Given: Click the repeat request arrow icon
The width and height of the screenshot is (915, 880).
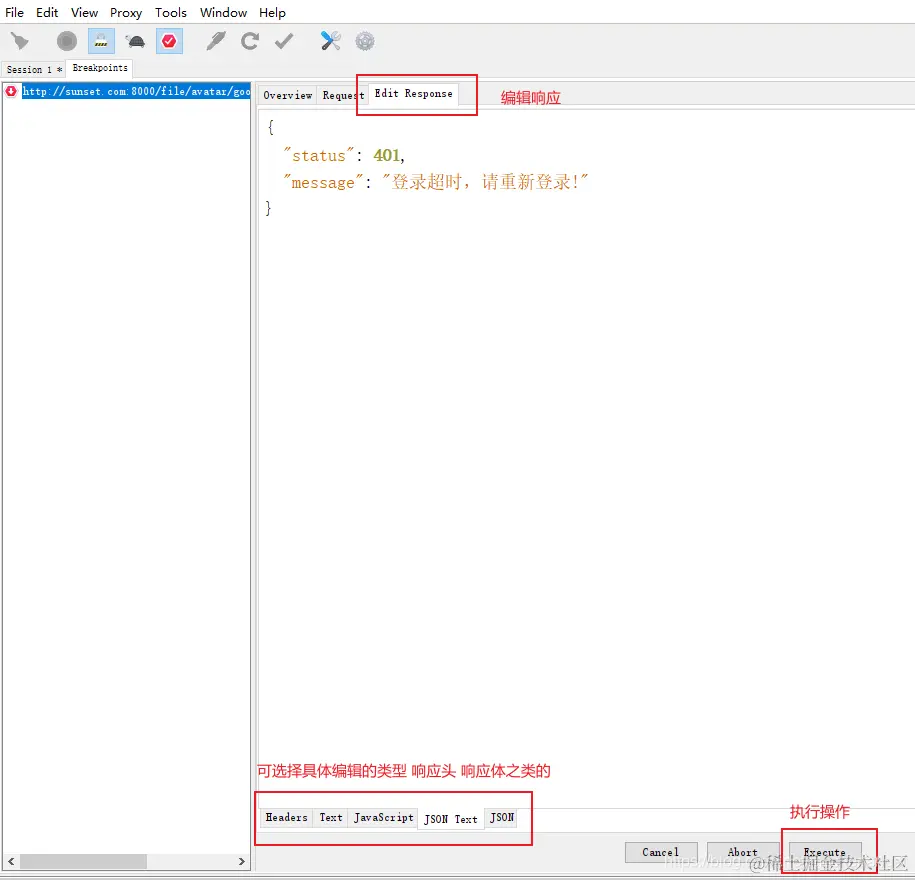Looking at the screenshot, I should click(x=250, y=41).
